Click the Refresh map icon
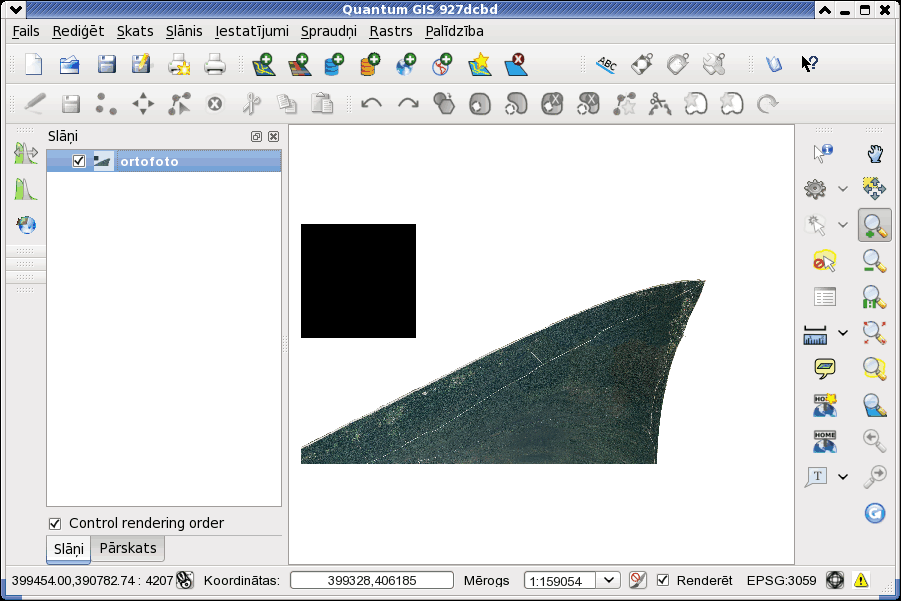The image size is (901, 601). point(875,513)
